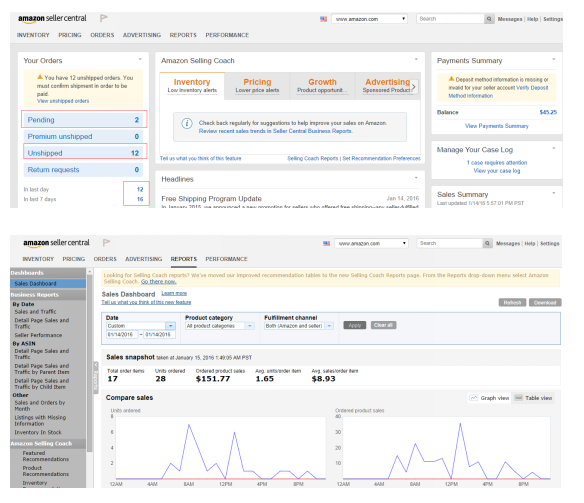Switch to Table view in Compare sales
Screen dimensions: 584x503
pos(533,398)
